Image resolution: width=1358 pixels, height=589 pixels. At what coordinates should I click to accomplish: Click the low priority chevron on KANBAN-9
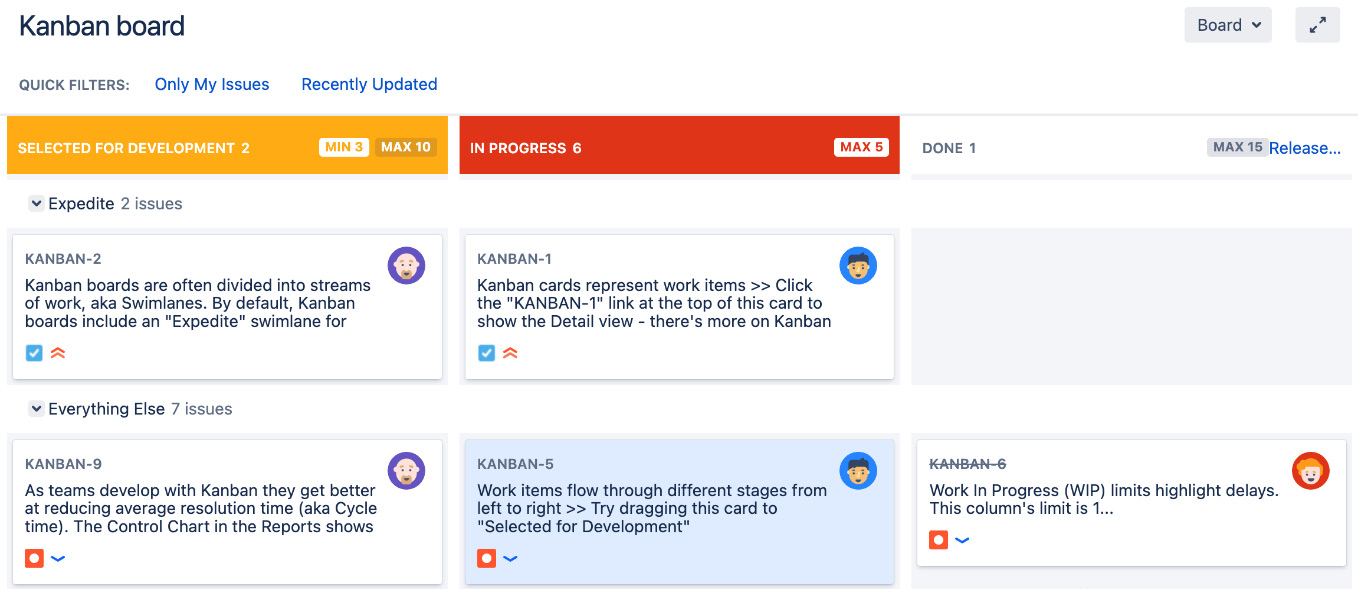pos(58,558)
